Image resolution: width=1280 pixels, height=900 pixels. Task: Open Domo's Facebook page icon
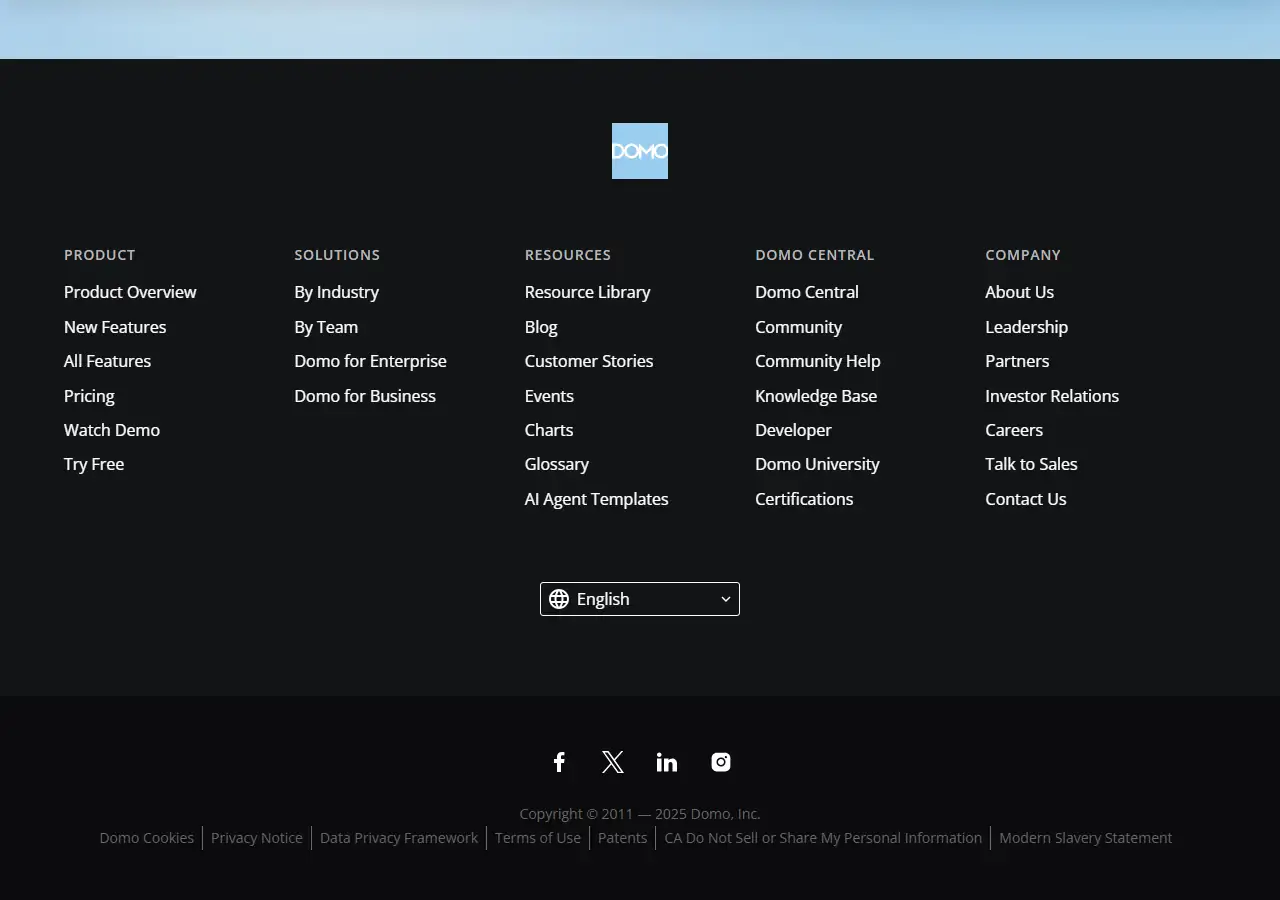tap(559, 762)
